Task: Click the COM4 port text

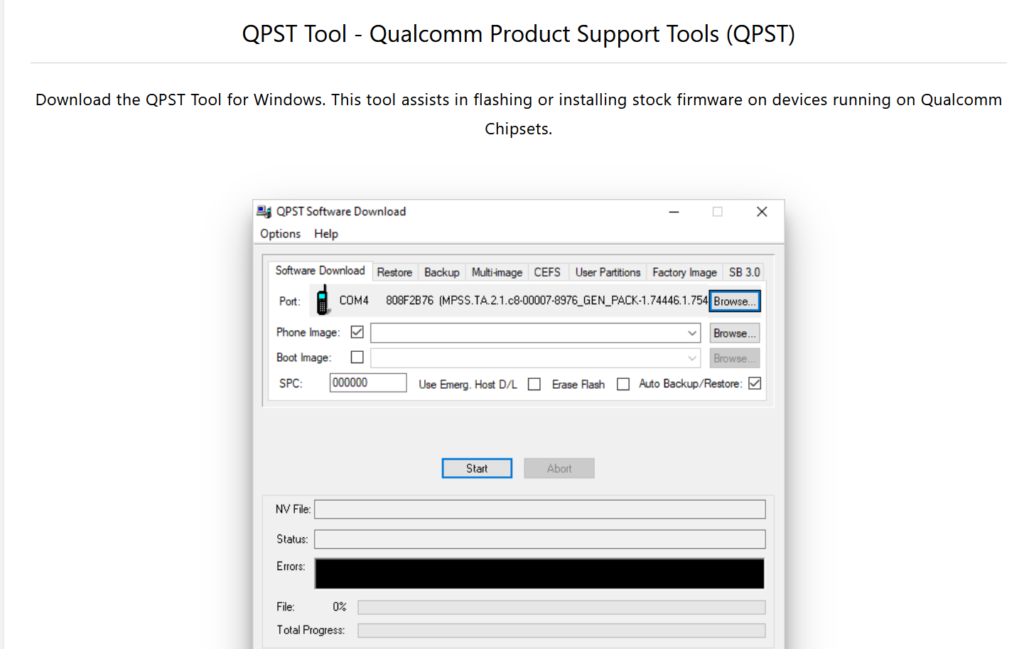Action: (354, 300)
